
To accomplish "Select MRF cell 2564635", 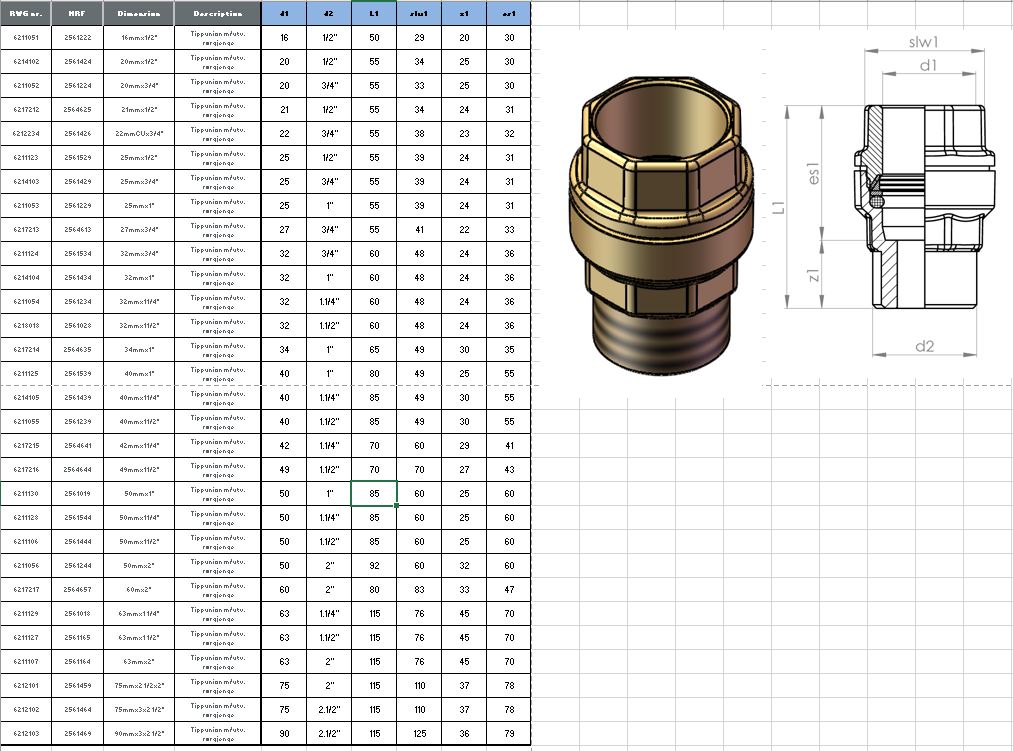I will click(78, 350).
